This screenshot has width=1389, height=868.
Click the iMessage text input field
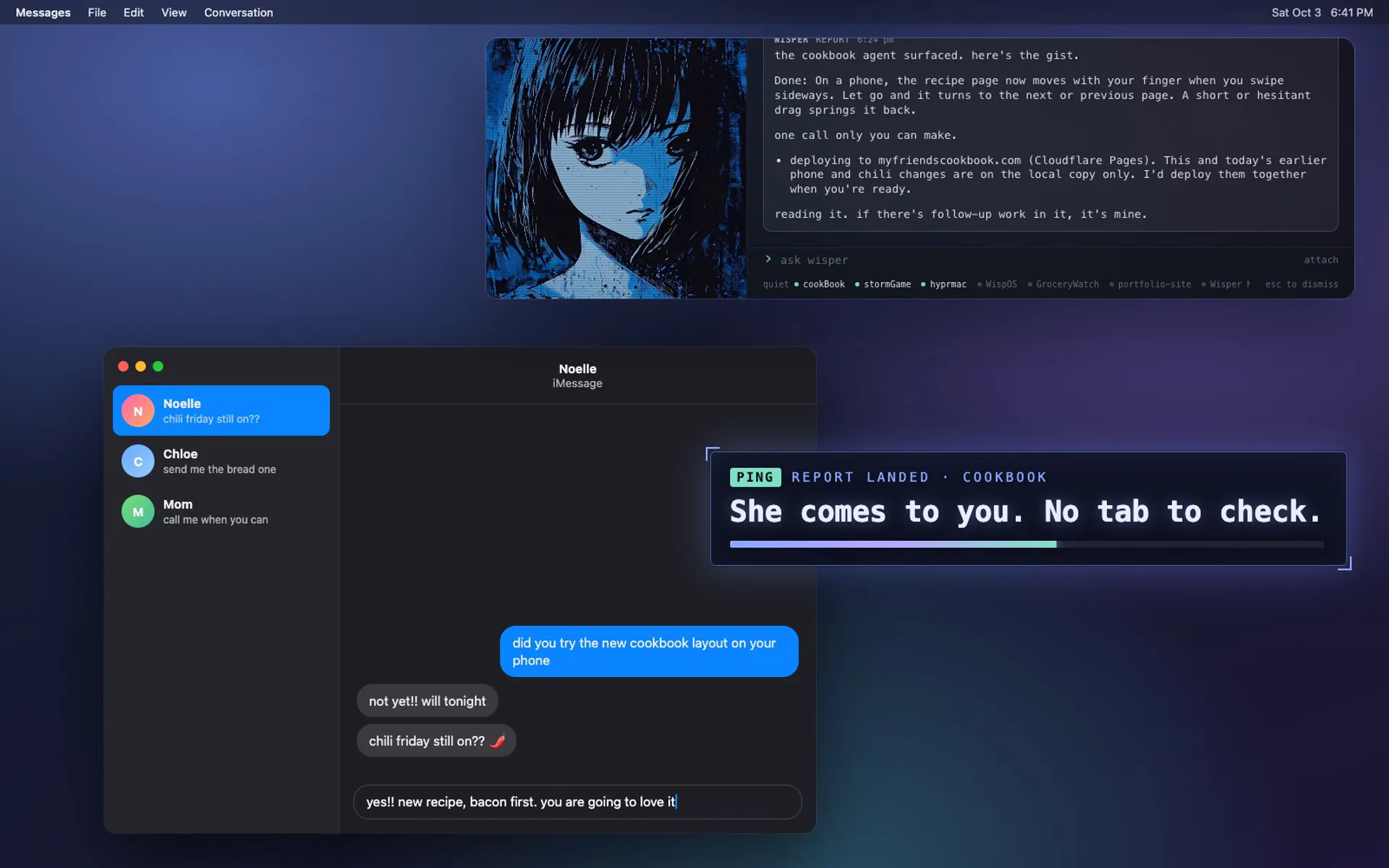(577, 802)
